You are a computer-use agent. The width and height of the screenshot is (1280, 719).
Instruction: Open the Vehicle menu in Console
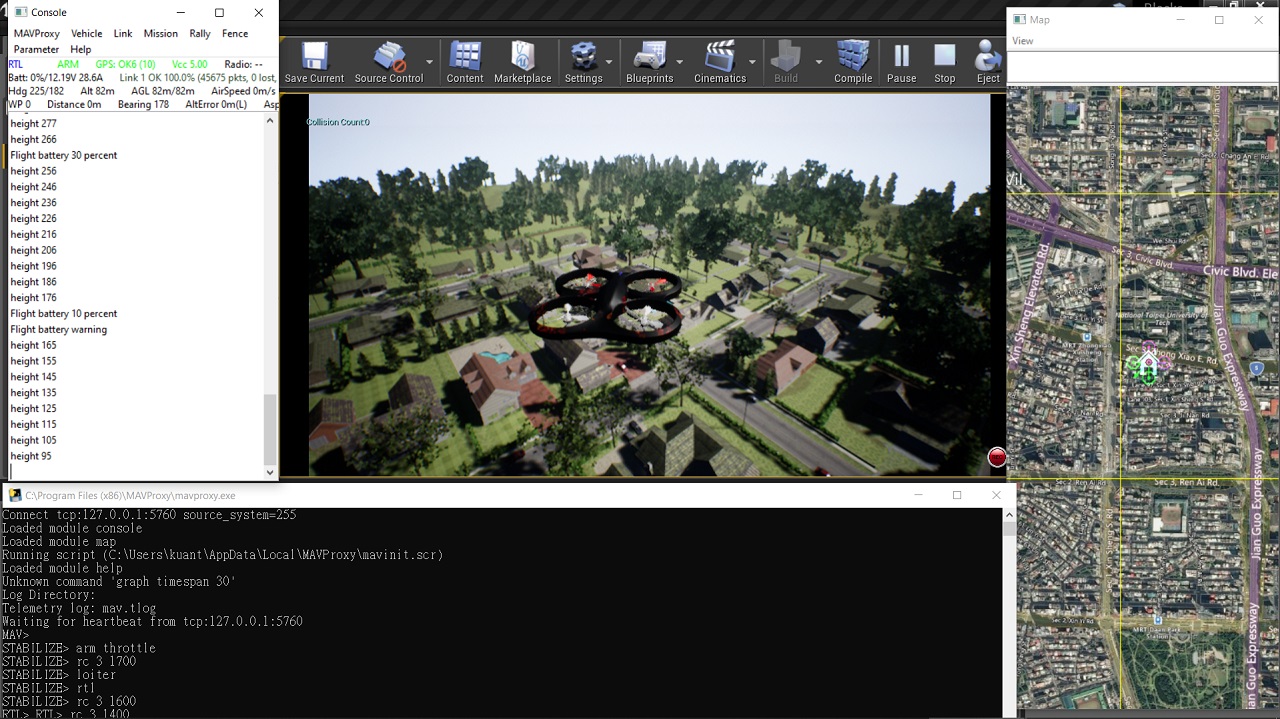click(86, 32)
